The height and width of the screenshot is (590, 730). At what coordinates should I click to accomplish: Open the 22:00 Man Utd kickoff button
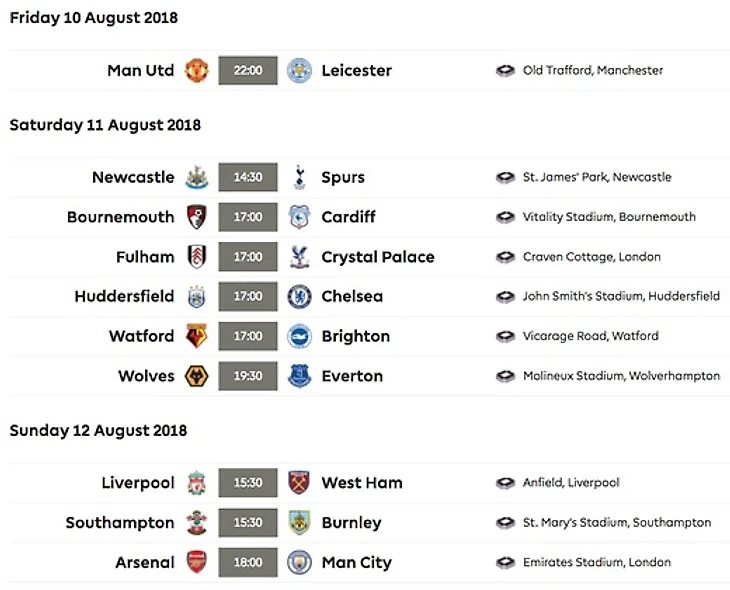[x=248, y=71]
